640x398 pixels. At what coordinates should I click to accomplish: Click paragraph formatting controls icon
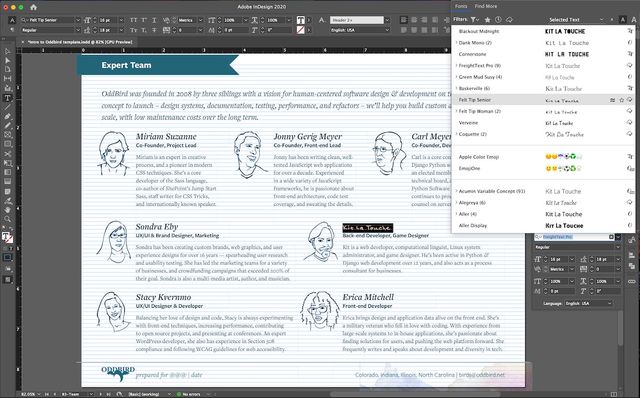coord(12,30)
